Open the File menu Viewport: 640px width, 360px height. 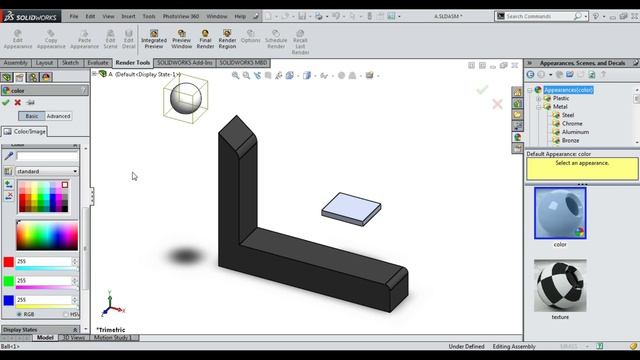coord(74,16)
